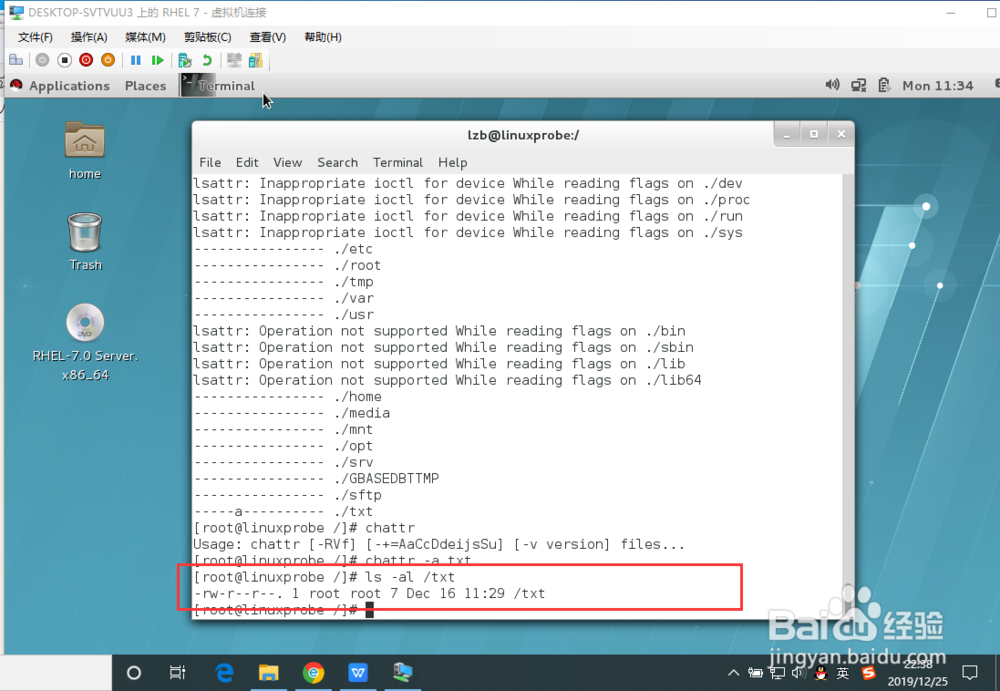The height and width of the screenshot is (691, 1000).
Task: Click the GNOME volume icon
Action: point(832,85)
